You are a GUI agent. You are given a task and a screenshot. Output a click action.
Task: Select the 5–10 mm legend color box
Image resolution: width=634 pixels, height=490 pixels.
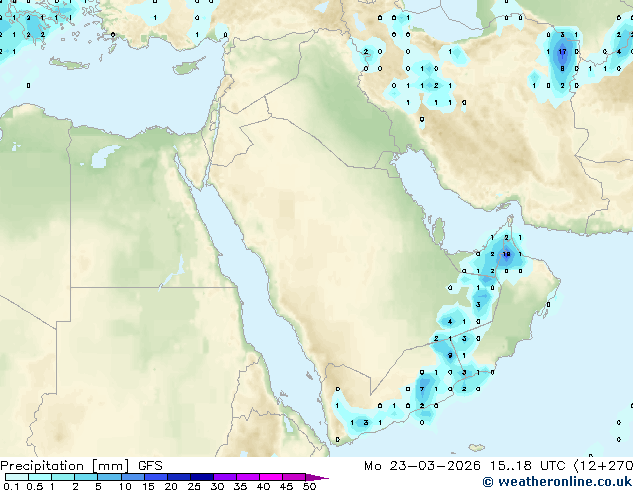click(109, 477)
